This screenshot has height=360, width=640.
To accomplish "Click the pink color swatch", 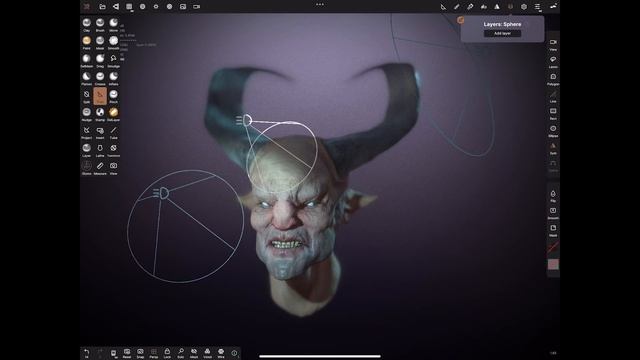I will coord(553,264).
